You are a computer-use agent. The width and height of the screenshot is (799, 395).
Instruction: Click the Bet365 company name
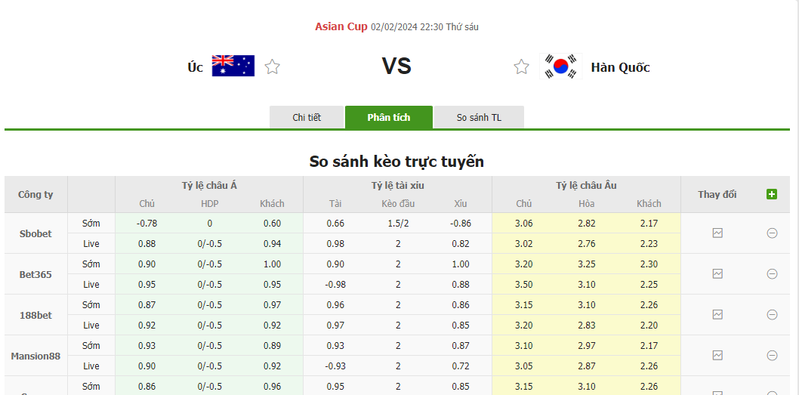coord(36,275)
